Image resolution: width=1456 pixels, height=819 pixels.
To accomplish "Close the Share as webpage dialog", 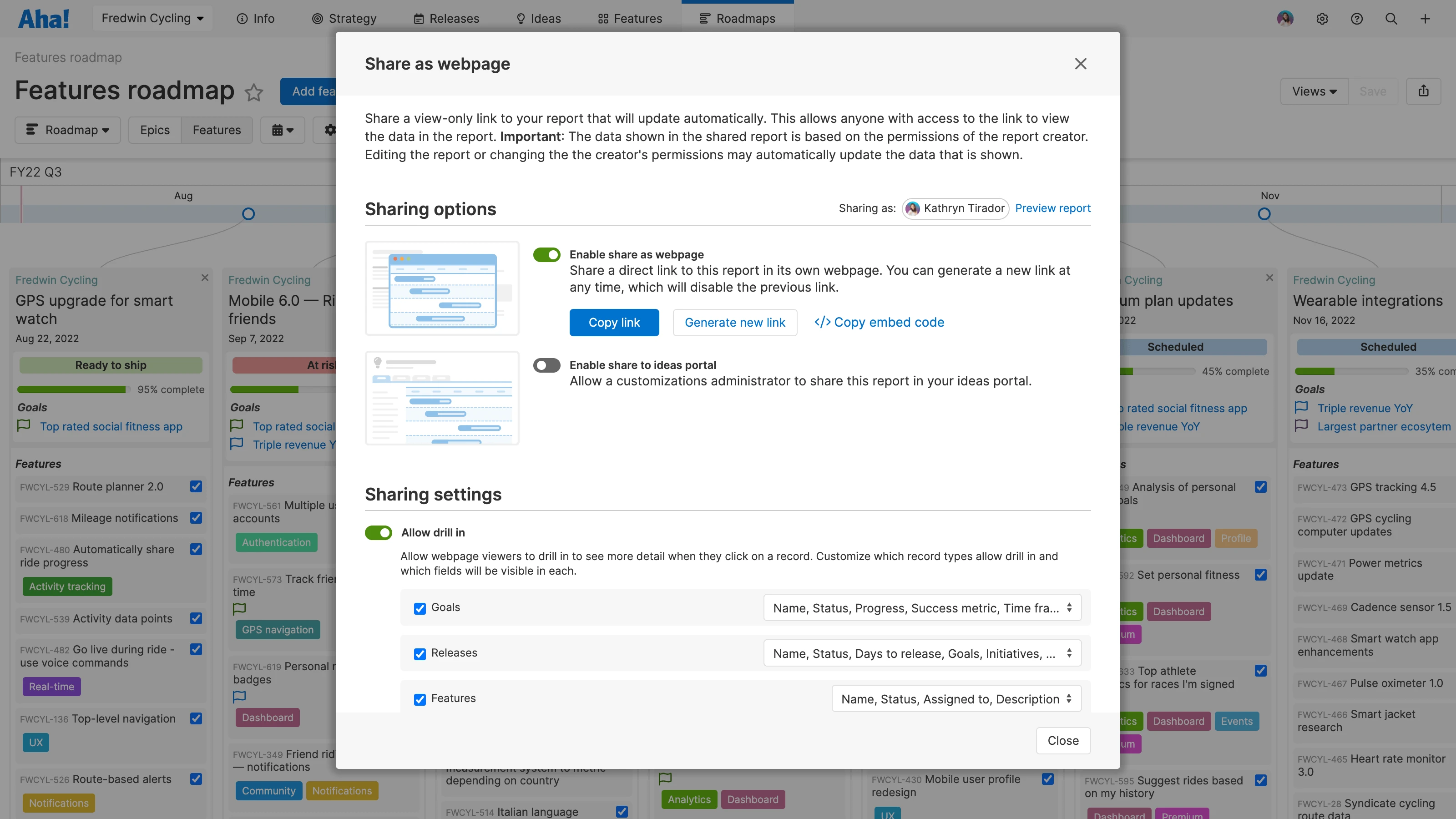I will click(x=1080, y=64).
